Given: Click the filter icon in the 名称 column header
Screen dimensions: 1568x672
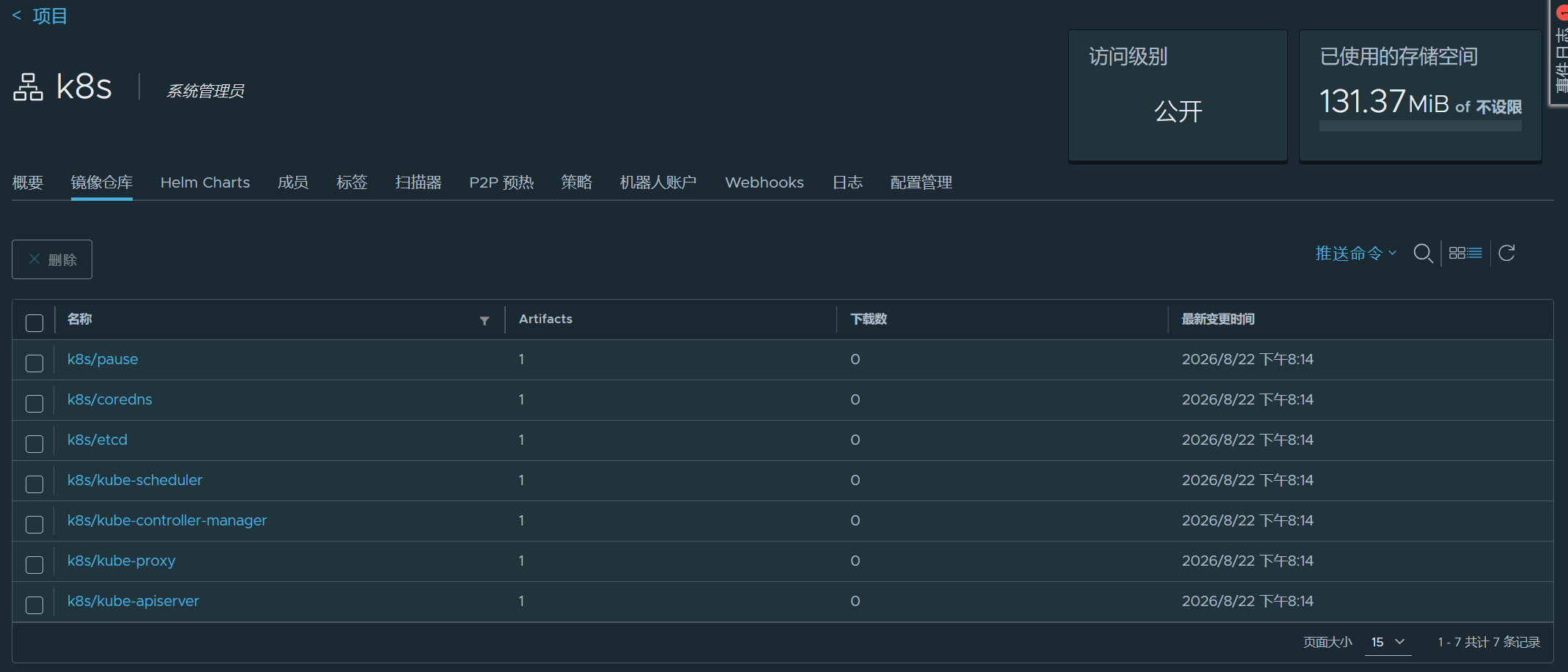Looking at the screenshot, I should 484,320.
